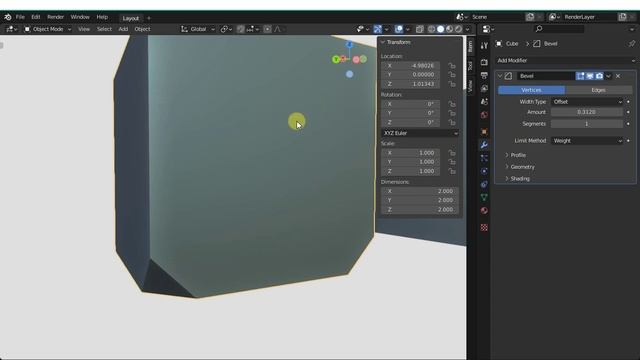Open the viewport Add menu
This screenshot has width=640, height=360.
[123, 29]
